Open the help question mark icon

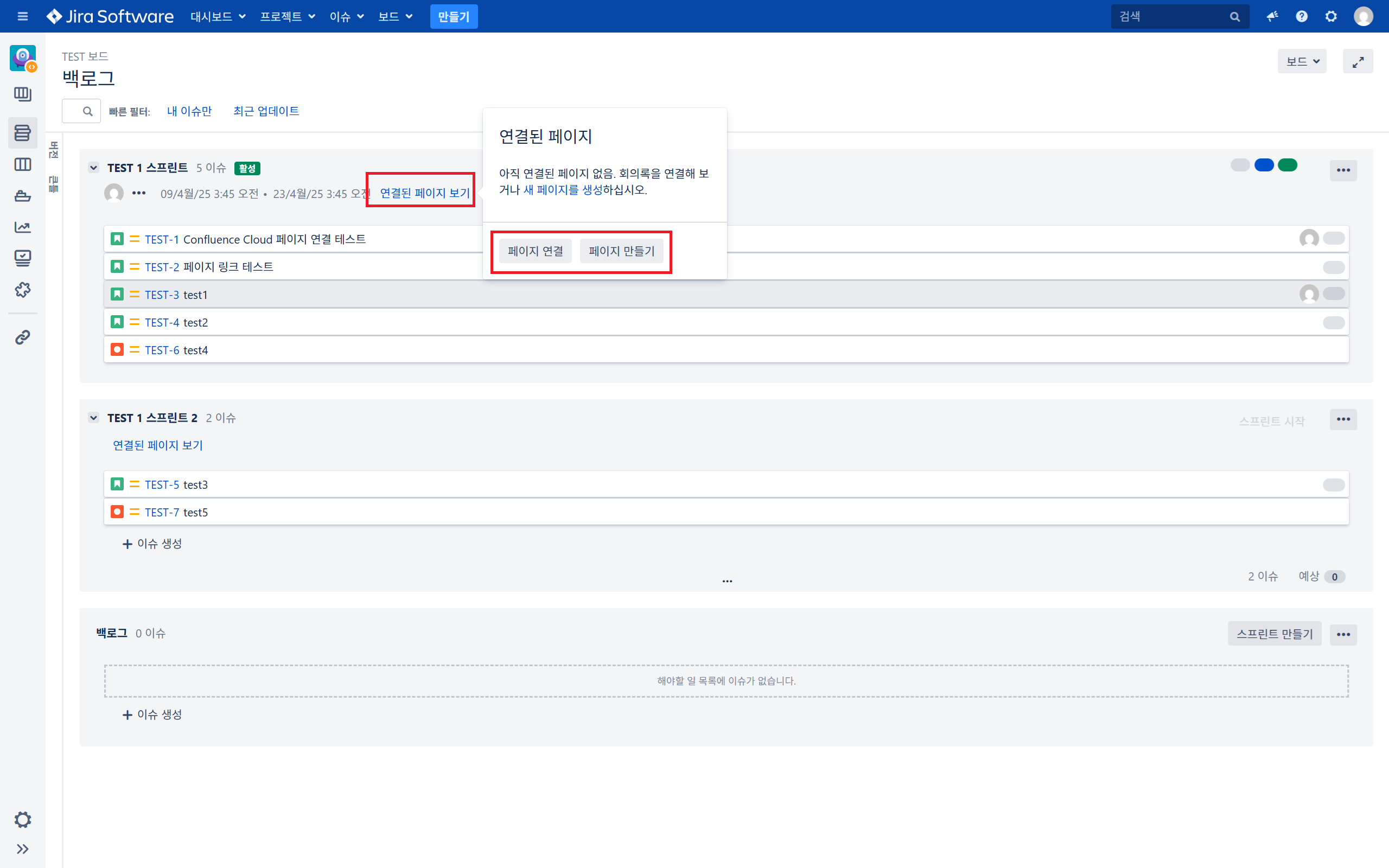(x=1301, y=17)
